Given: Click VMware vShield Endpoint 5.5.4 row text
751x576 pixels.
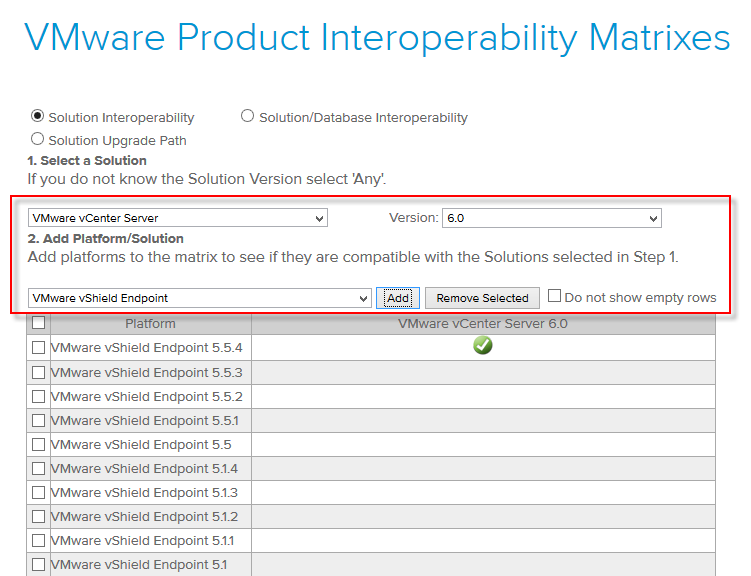Looking at the screenshot, I should (147, 348).
